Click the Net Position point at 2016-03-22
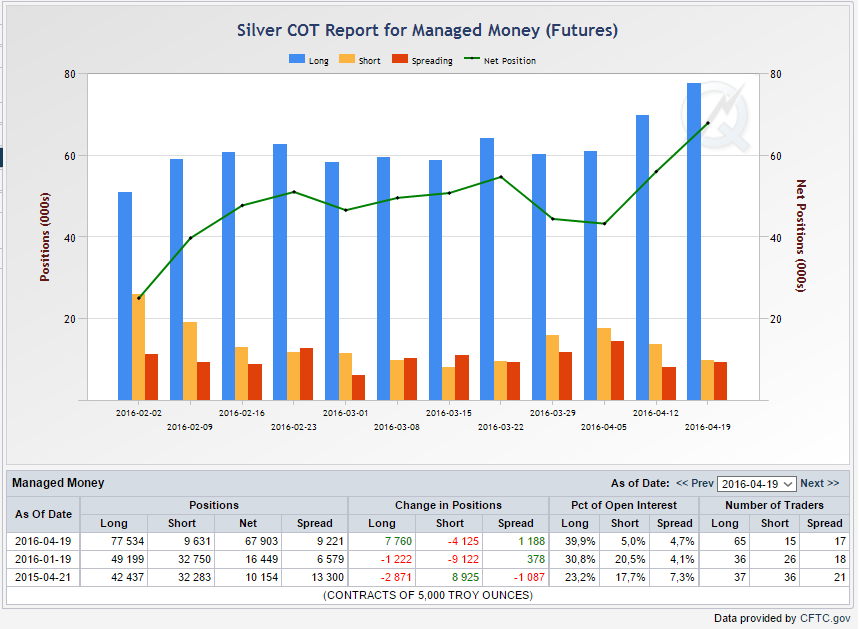This screenshot has height=629, width=859. pyautogui.click(x=501, y=177)
